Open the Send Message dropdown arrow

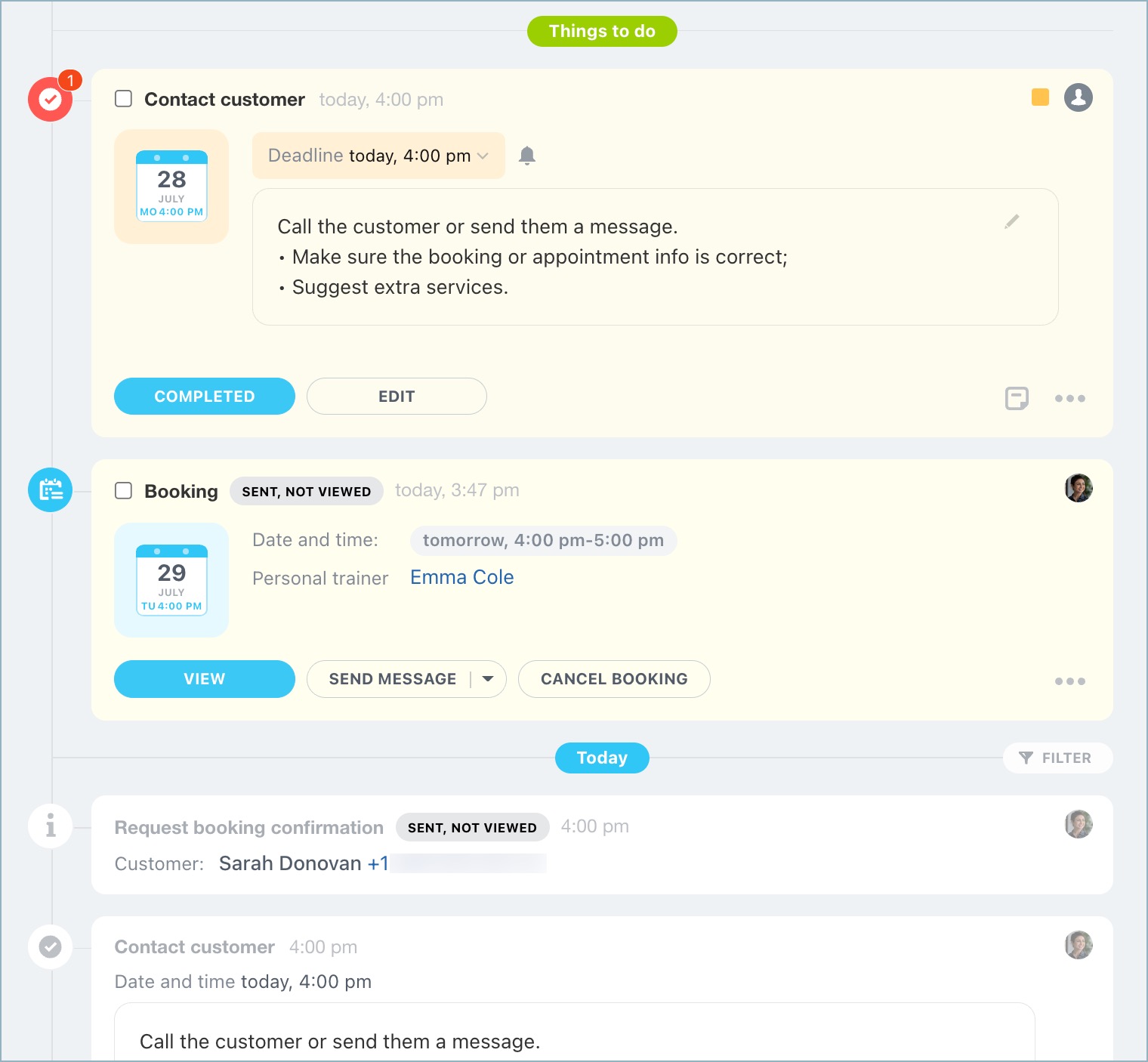point(489,679)
